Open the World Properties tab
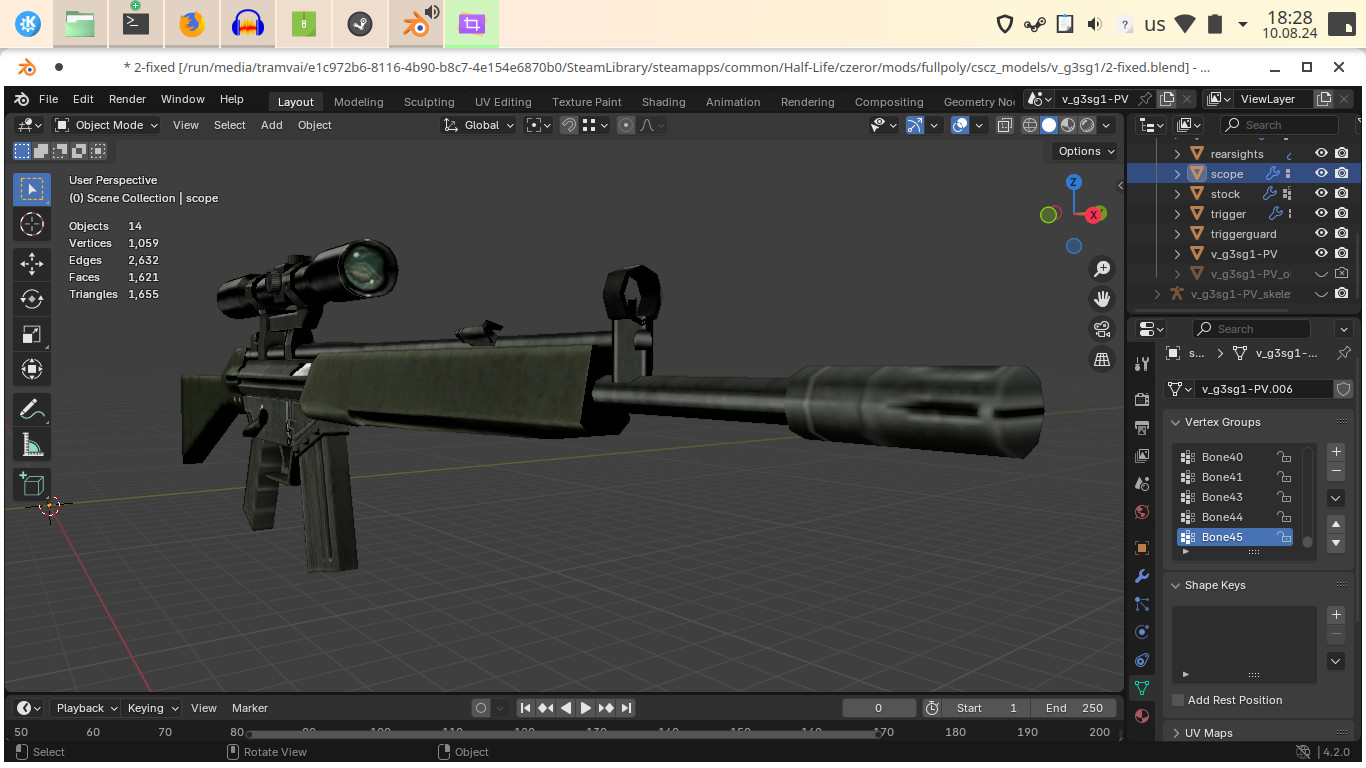The height and width of the screenshot is (768, 1366). pyautogui.click(x=1141, y=512)
